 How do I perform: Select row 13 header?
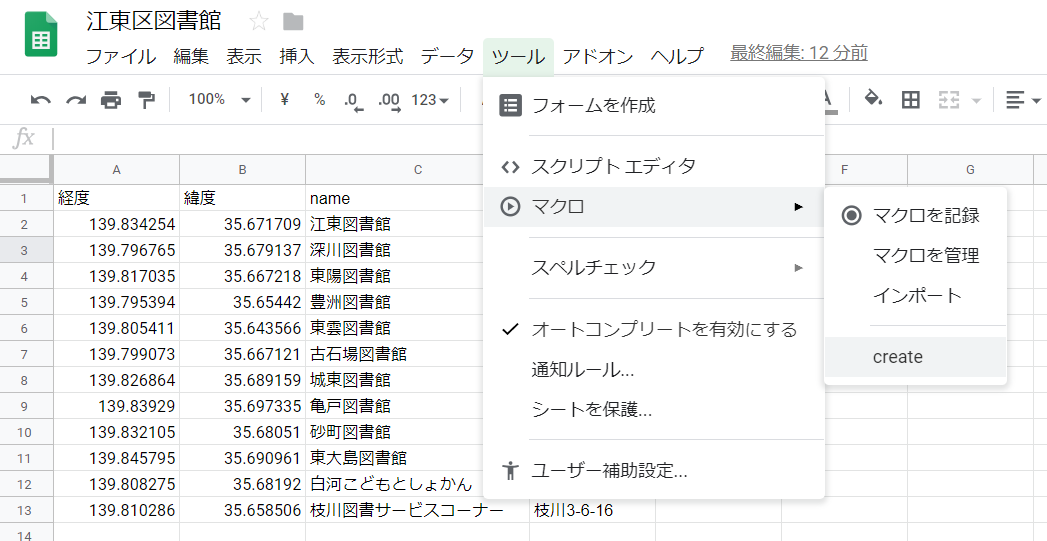pyautogui.click(x=25, y=510)
